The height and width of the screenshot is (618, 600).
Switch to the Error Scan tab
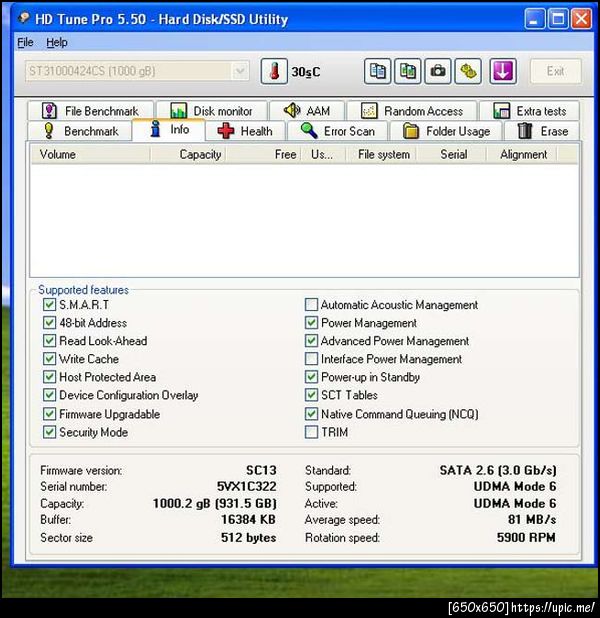(x=337, y=131)
